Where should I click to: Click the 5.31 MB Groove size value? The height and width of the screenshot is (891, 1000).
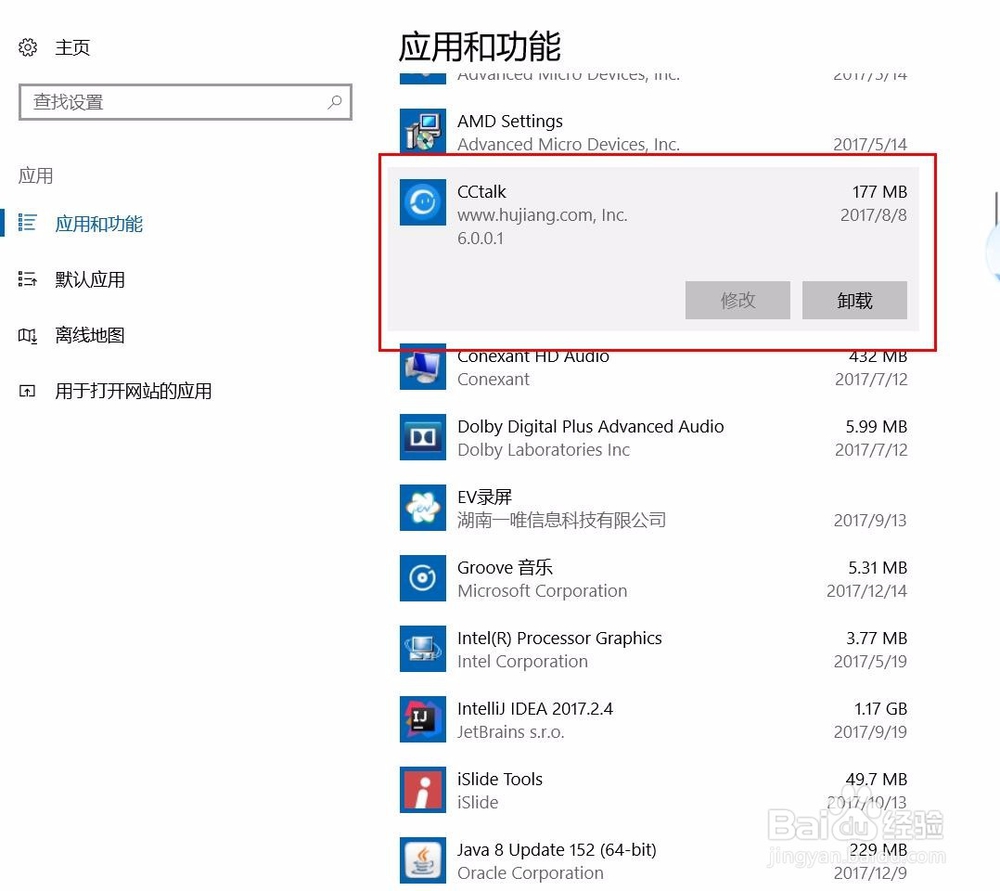click(x=878, y=567)
